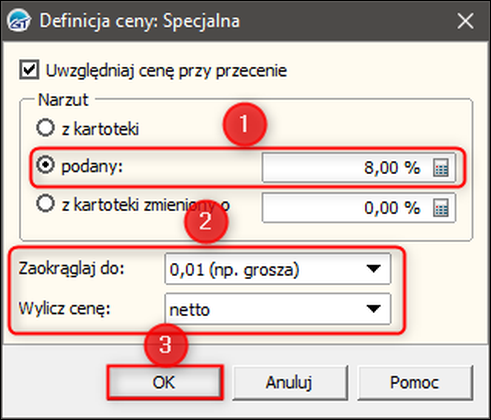Viewport: 491px width, 420px height.
Task: Click the Narzut group label
Action: (x=63, y=100)
